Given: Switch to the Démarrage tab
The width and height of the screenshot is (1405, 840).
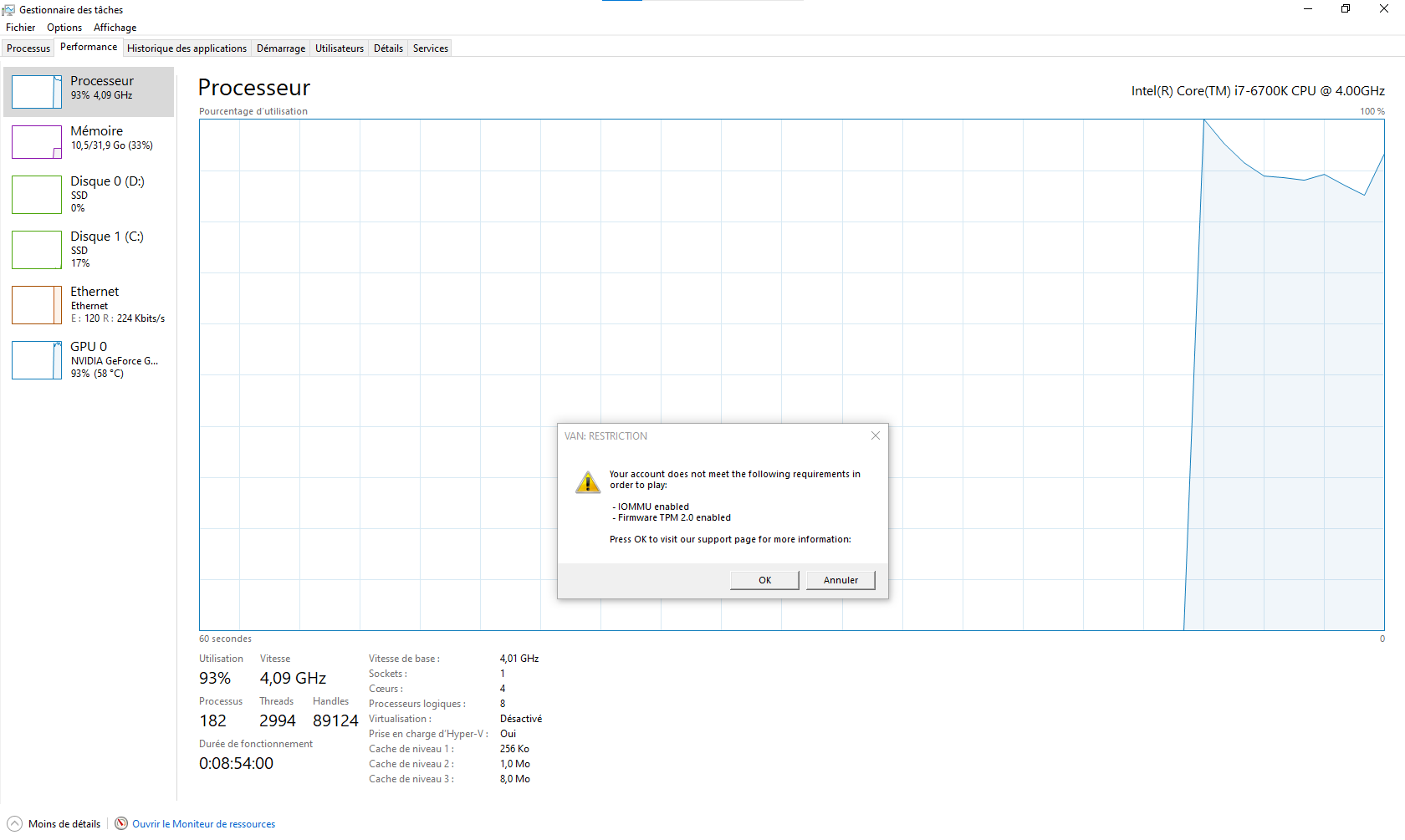Looking at the screenshot, I should 281,48.
